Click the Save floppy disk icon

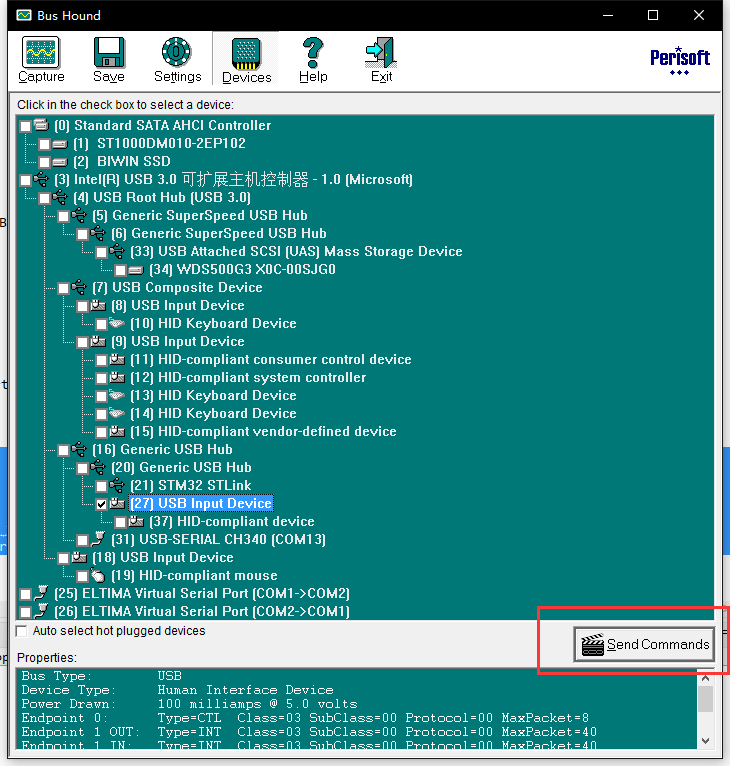click(108, 52)
